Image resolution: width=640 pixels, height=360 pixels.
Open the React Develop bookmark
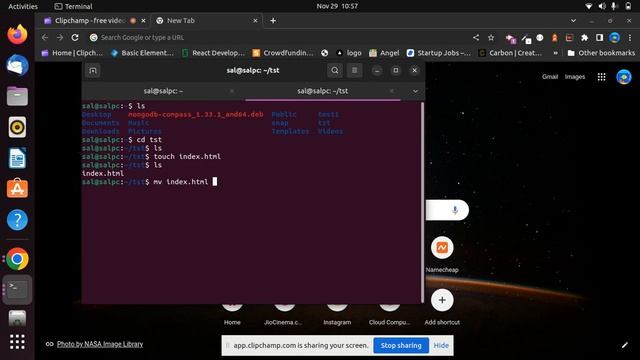(x=213, y=53)
